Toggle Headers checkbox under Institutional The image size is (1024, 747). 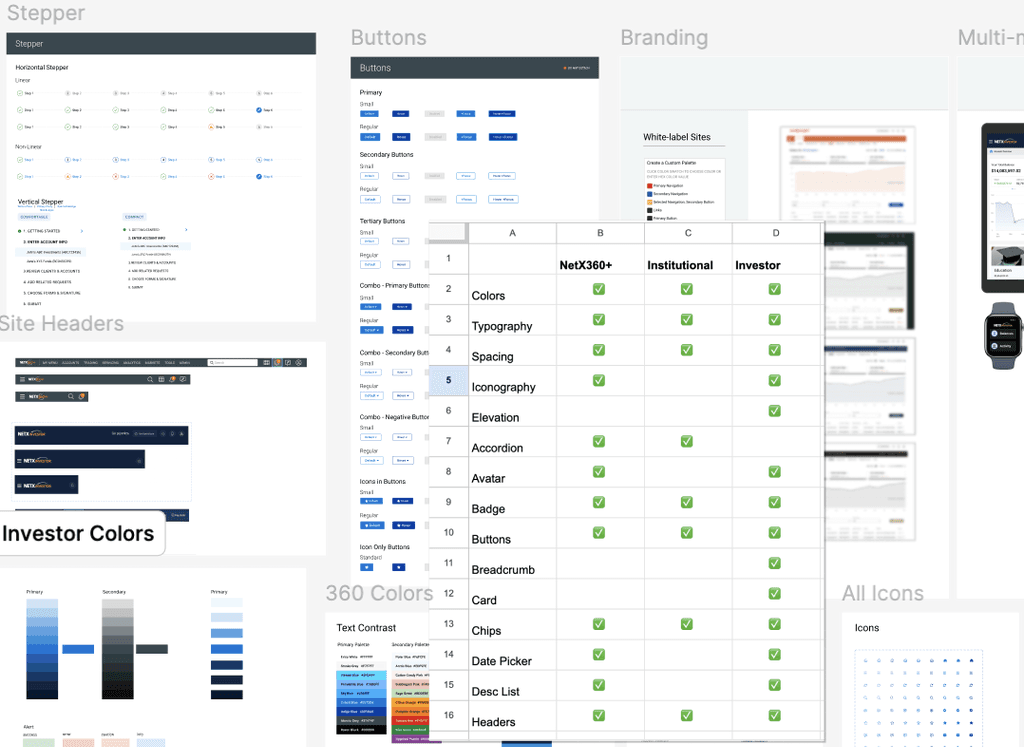click(686, 716)
